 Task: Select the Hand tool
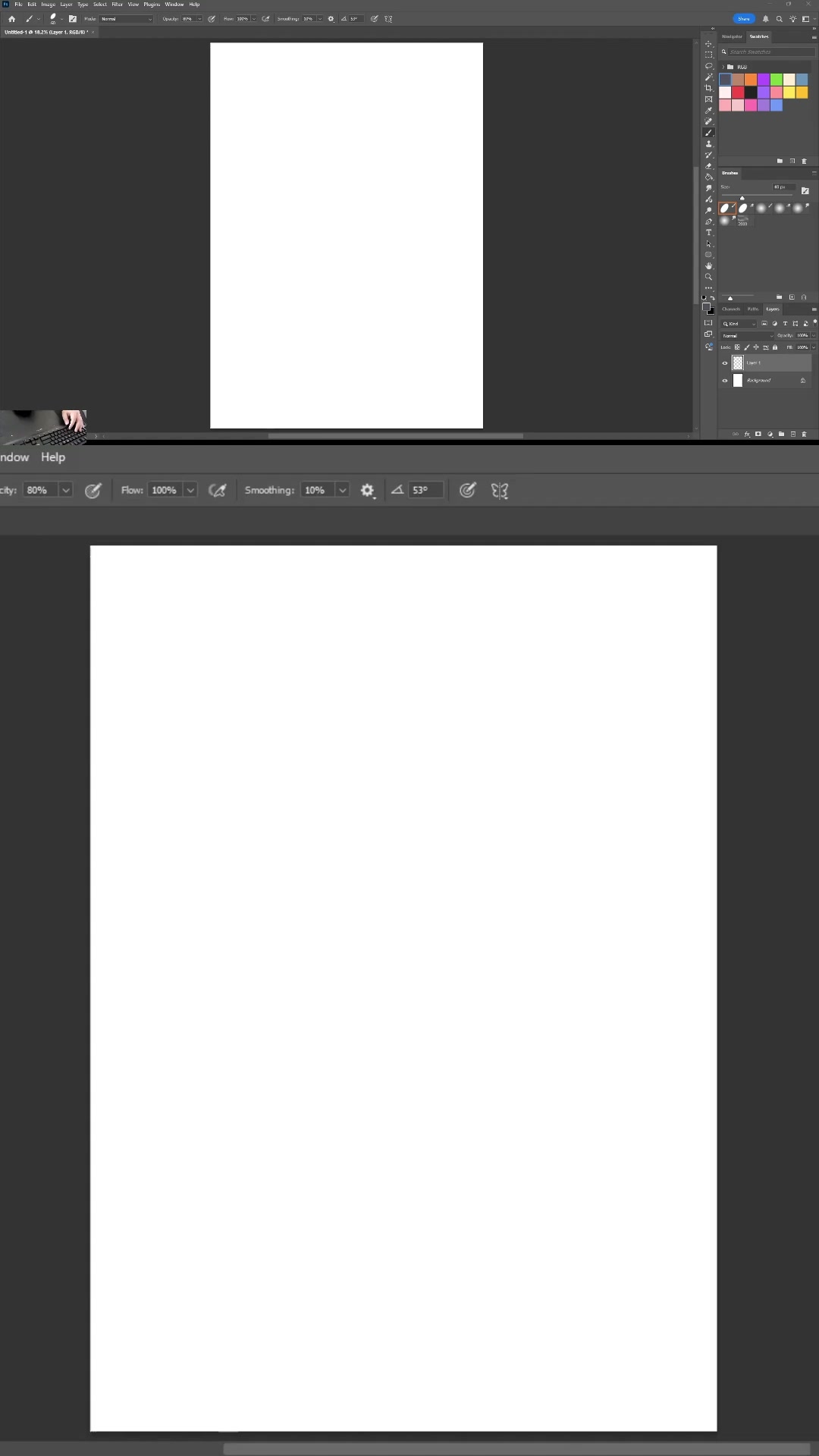pos(708,265)
